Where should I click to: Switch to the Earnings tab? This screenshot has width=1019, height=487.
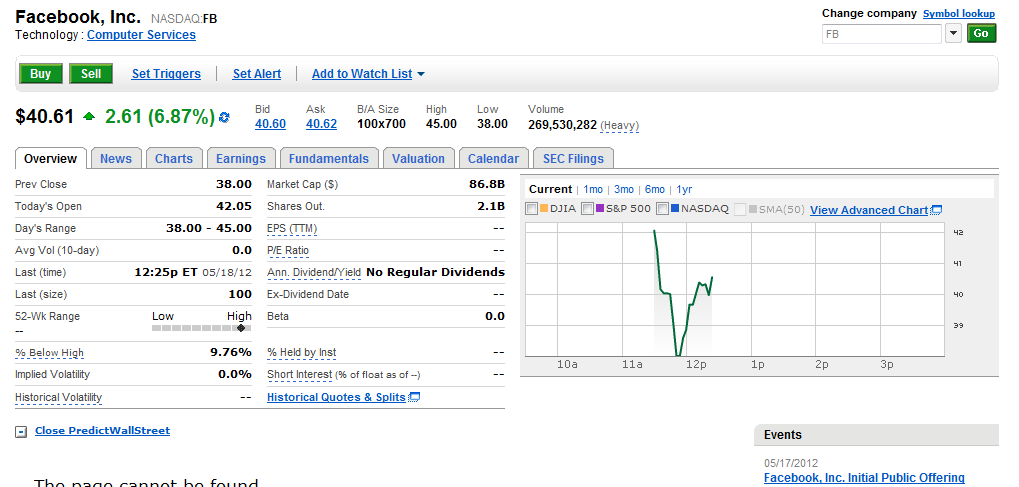241,159
